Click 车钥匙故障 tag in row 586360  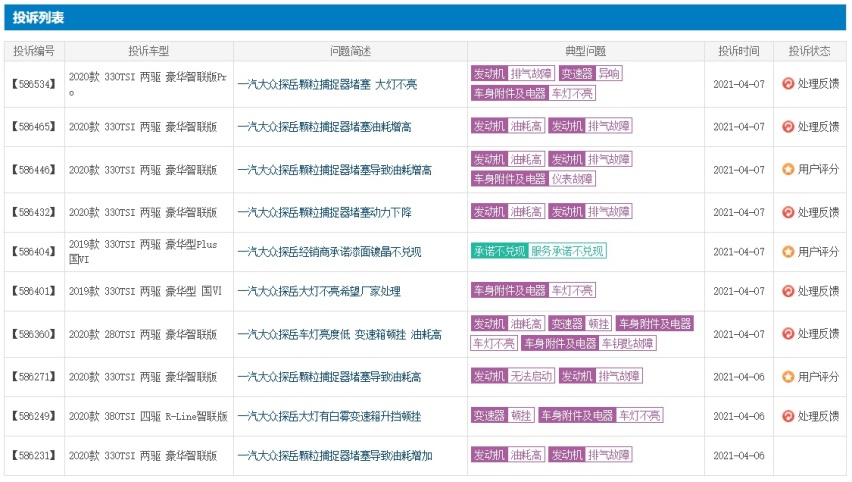point(628,343)
